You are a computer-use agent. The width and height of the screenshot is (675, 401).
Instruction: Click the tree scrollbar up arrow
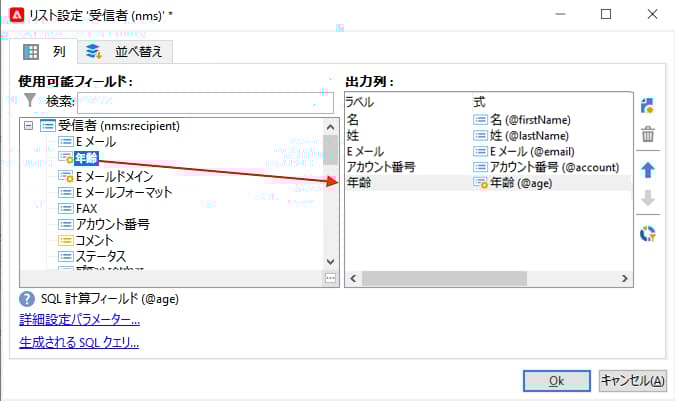(330, 127)
